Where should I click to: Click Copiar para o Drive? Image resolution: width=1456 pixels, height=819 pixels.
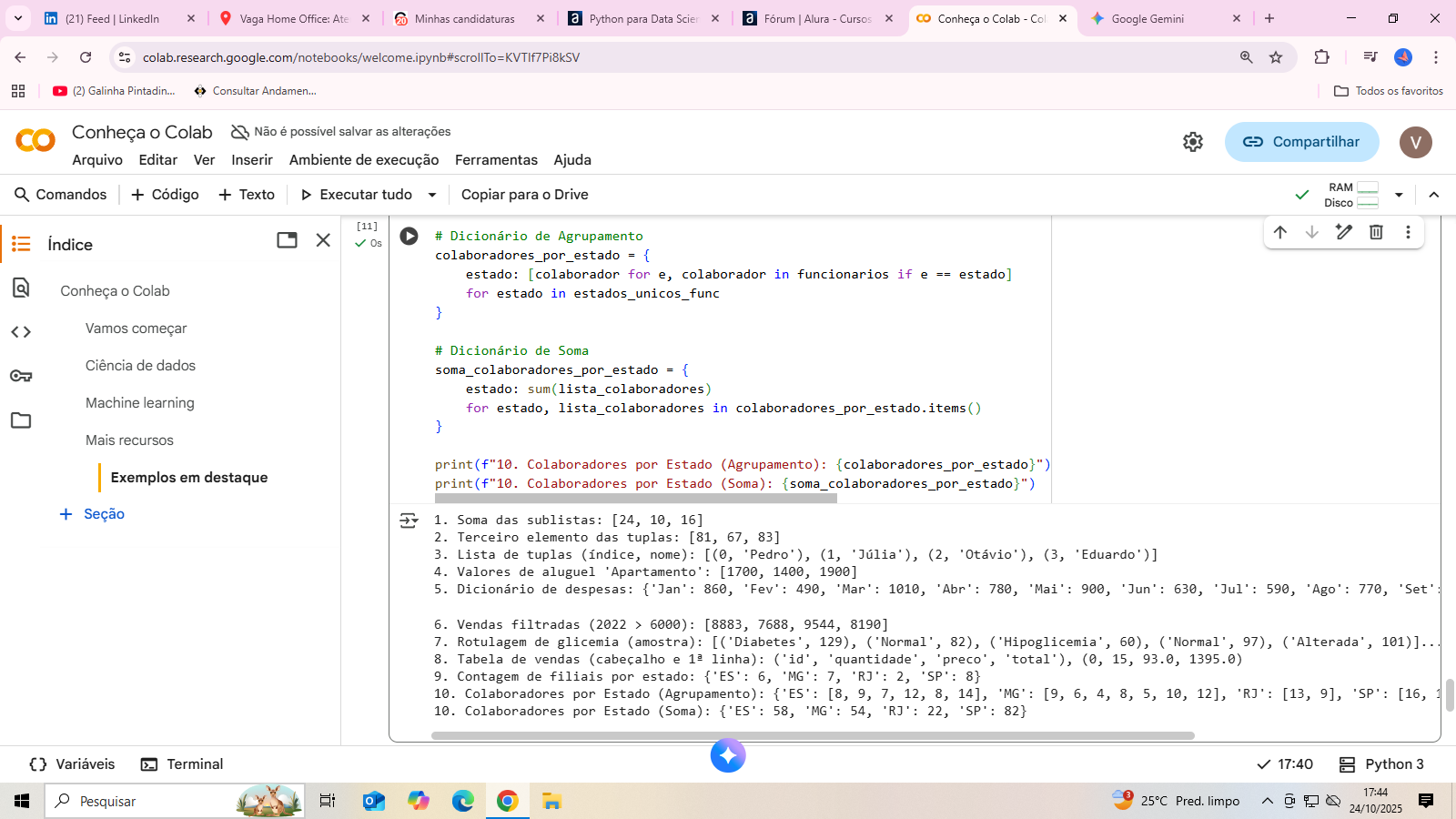524,195
